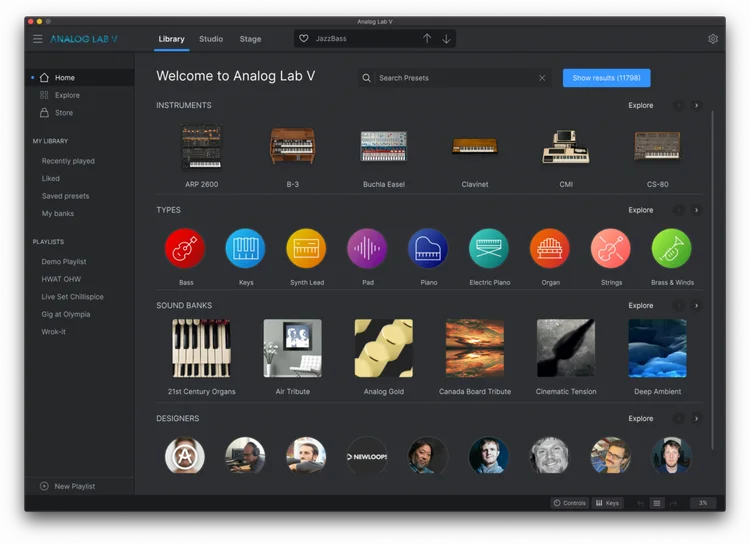
Task: Advance Sound Banks row with right chevron
Action: tap(696, 306)
